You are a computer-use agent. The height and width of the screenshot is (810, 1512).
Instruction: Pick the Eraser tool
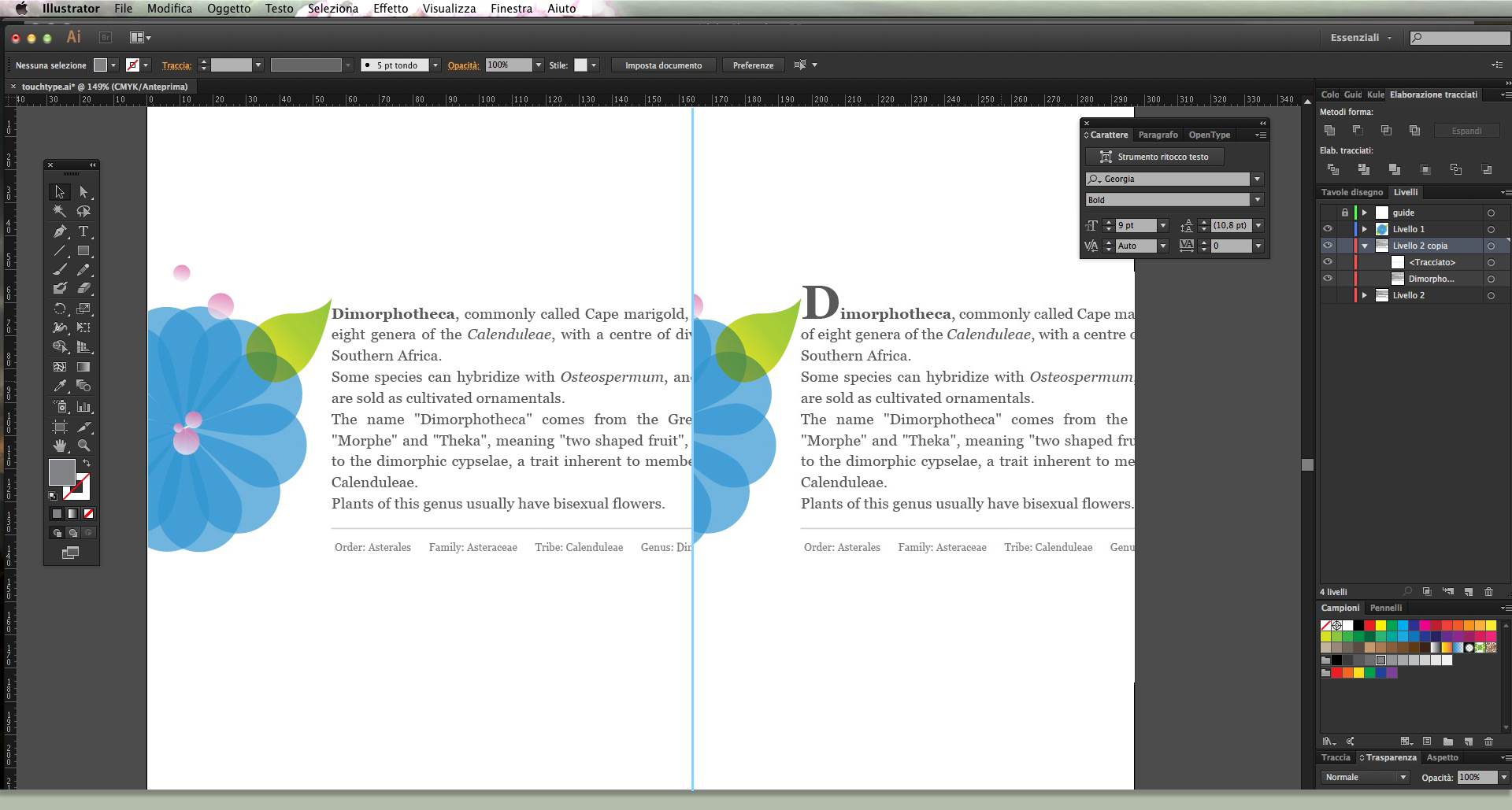pos(83,289)
